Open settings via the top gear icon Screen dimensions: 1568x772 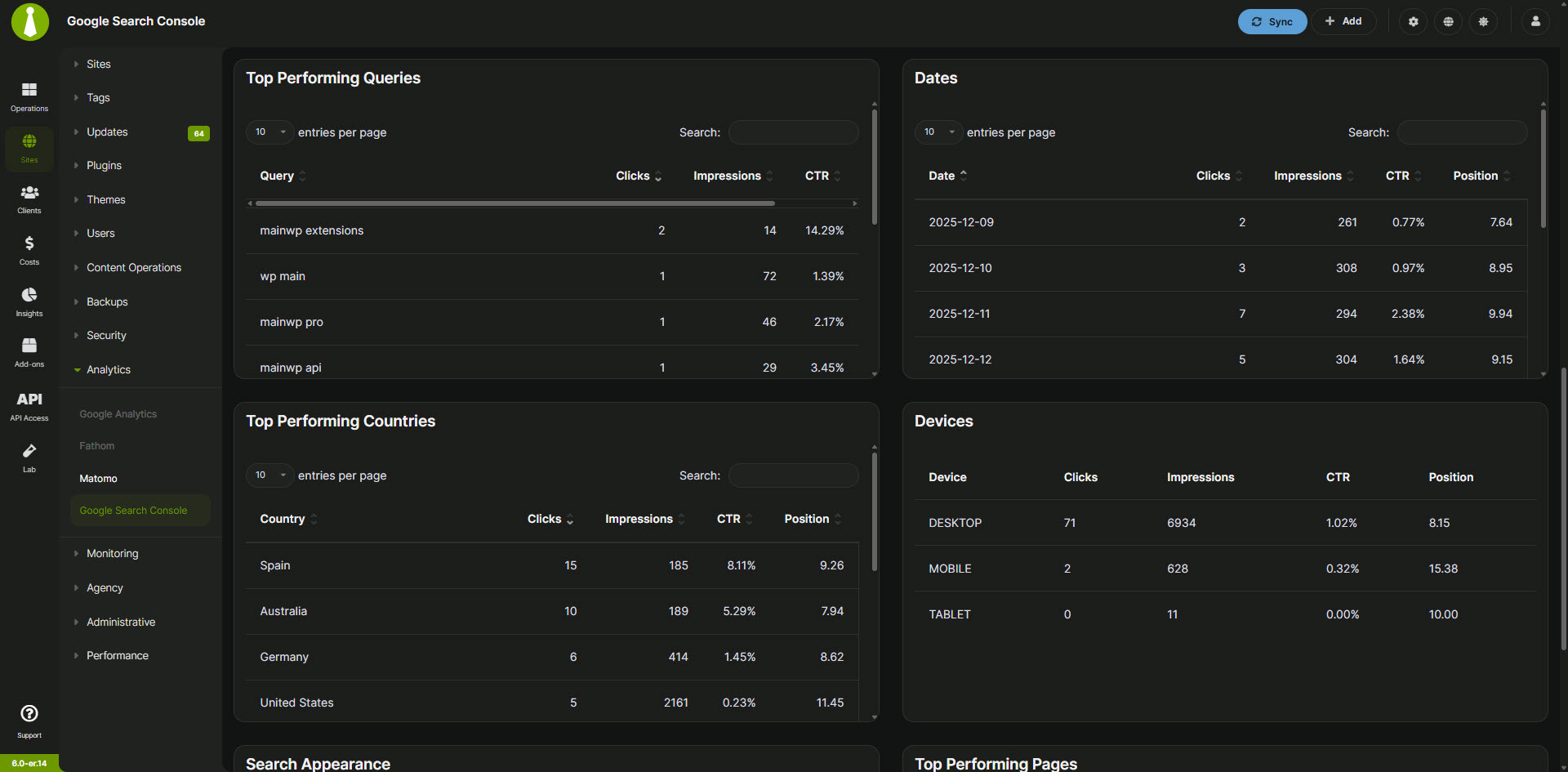pyautogui.click(x=1414, y=21)
